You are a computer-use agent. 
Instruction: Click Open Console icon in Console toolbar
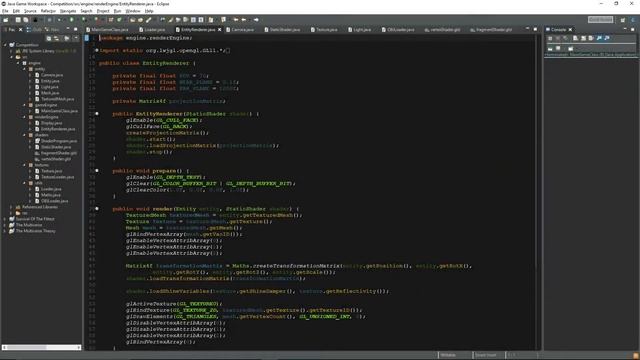point(570,49)
